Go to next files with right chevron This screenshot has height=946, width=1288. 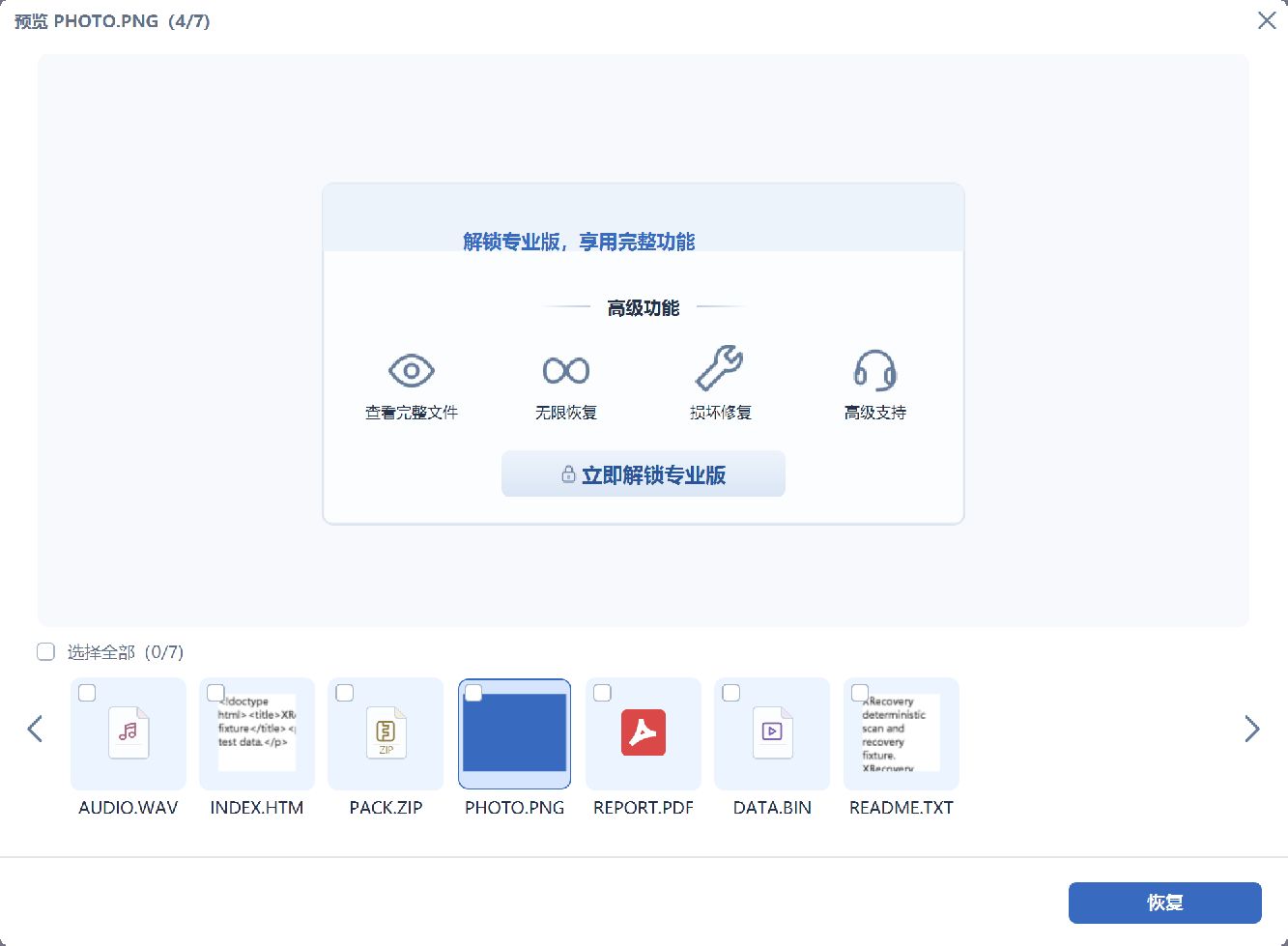pyautogui.click(x=1252, y=729)
